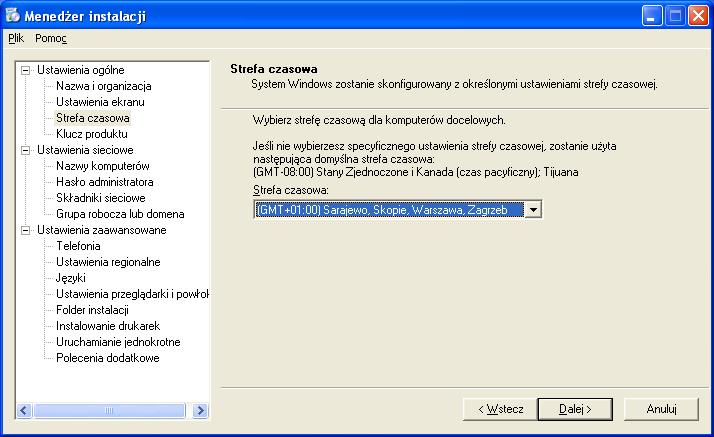Select Klucz produktu tree item
Viewport: 714px width, 437px height.
[92, 134]
